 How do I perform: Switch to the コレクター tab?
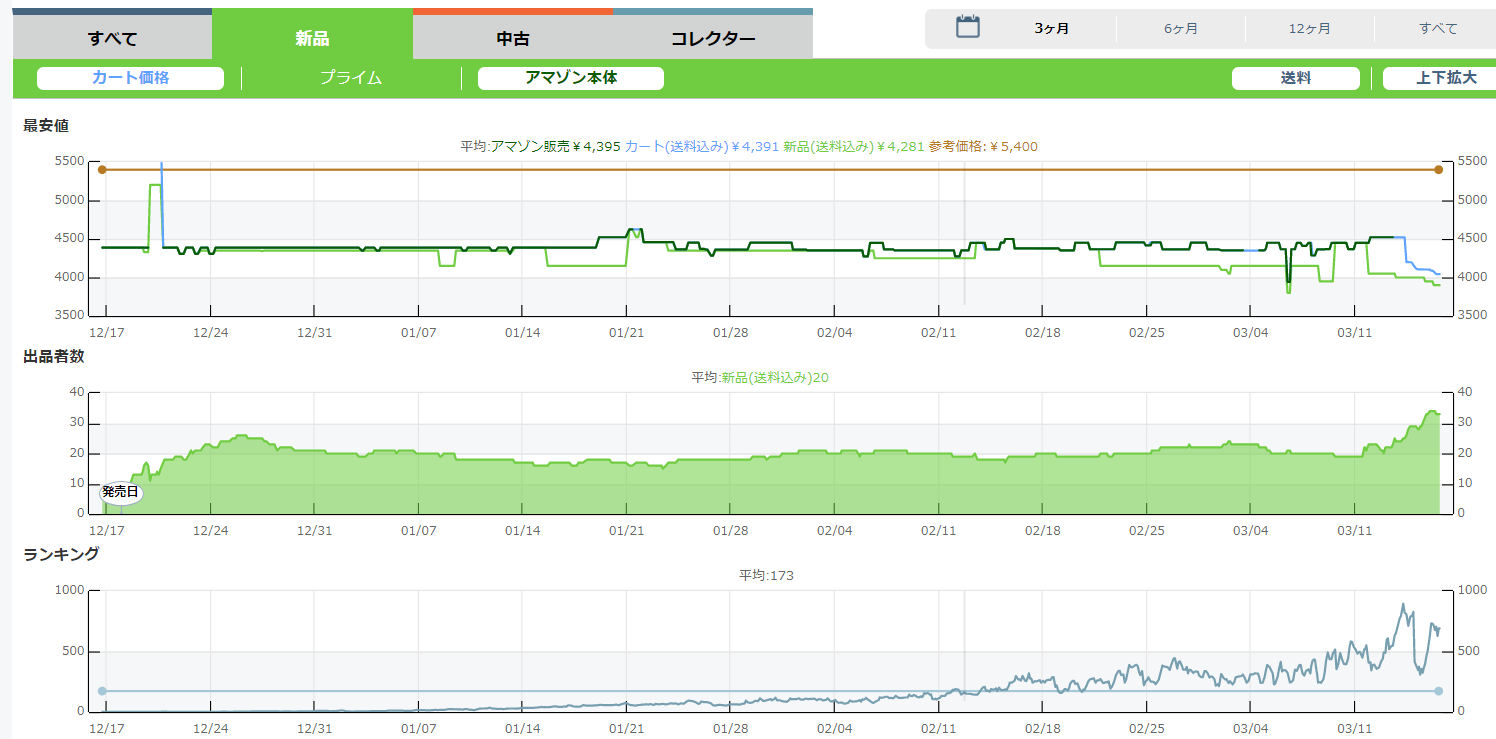[x=713, y=39]
